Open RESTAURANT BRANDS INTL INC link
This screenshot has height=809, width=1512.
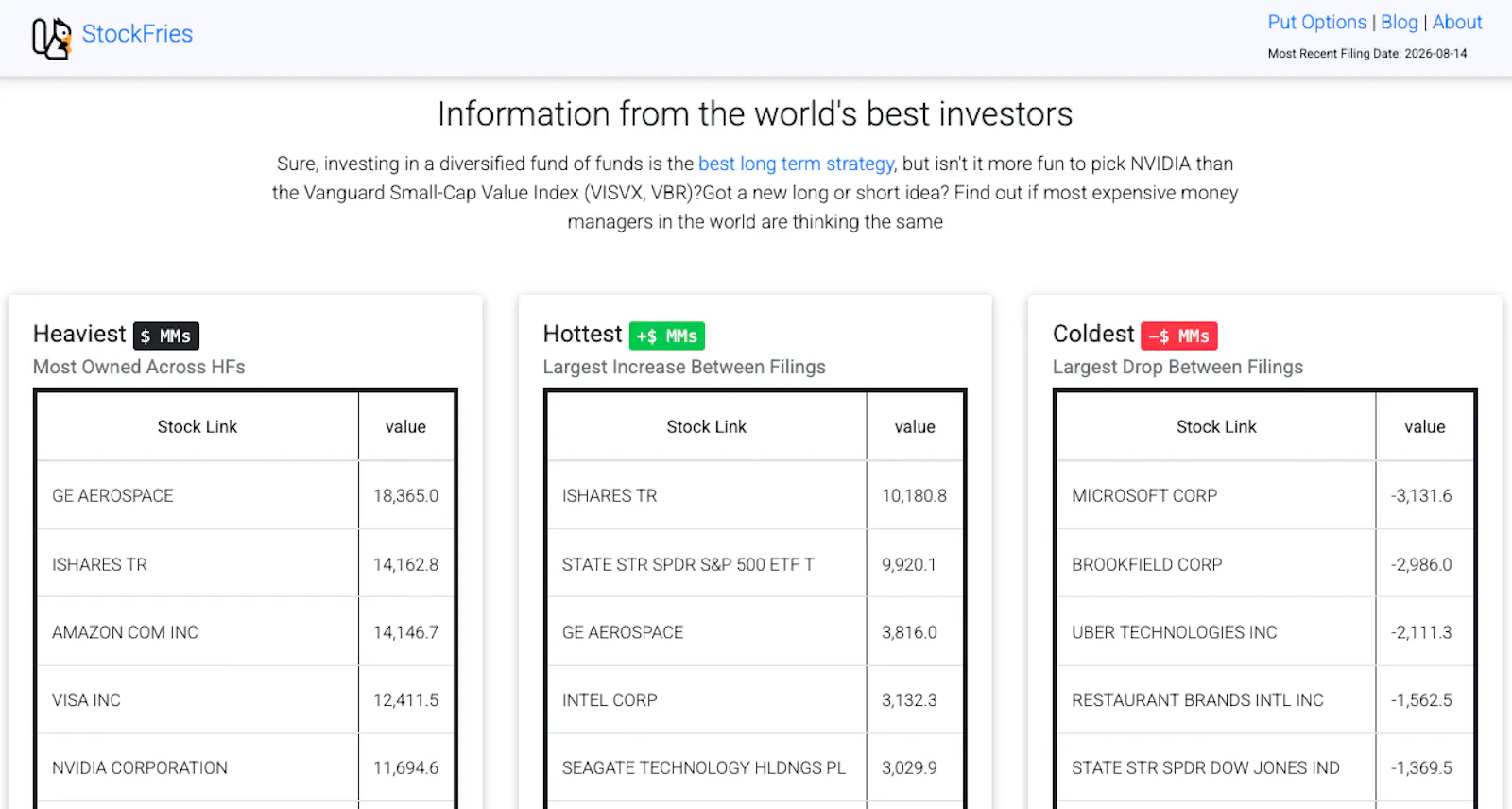1197,700
